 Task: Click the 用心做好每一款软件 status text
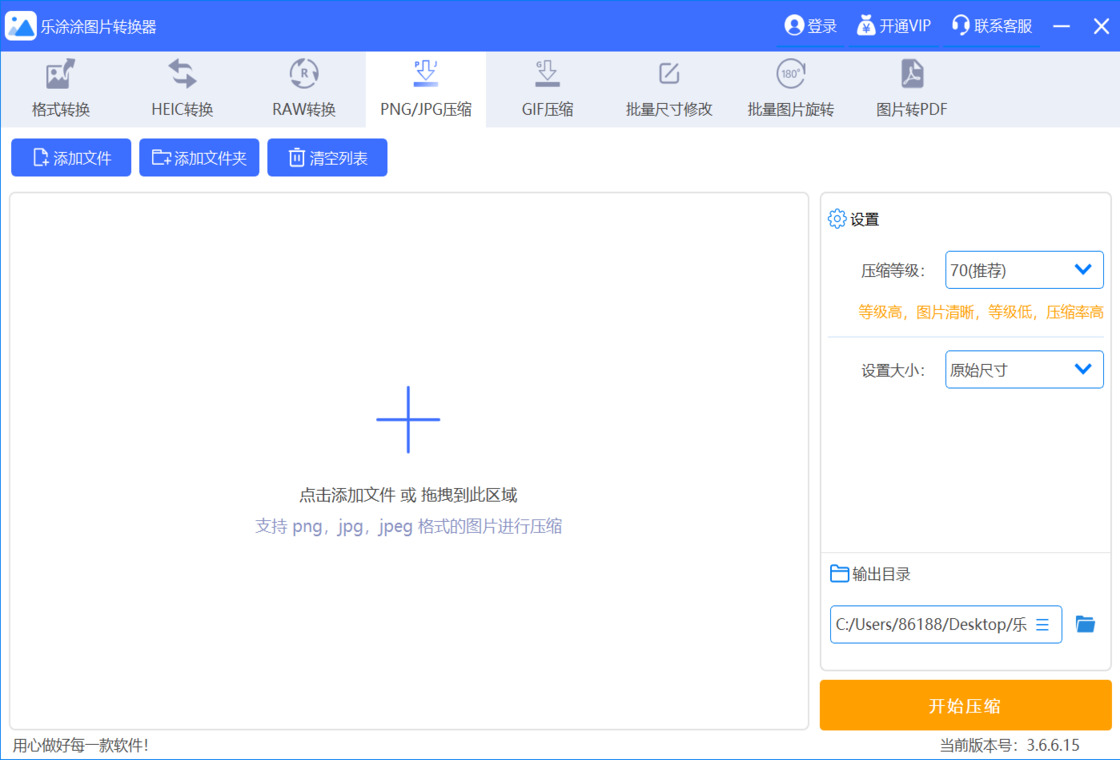pos(81,745)
